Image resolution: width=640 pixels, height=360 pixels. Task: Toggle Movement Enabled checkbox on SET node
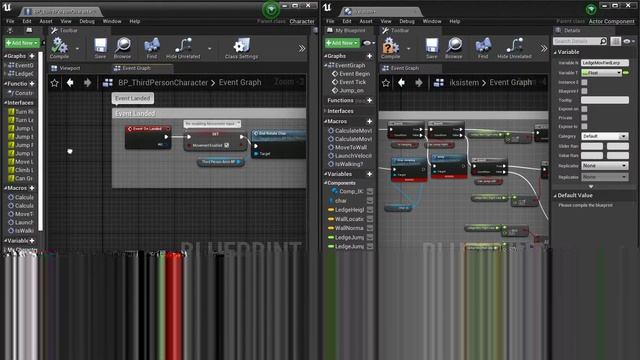pos(227,145)
